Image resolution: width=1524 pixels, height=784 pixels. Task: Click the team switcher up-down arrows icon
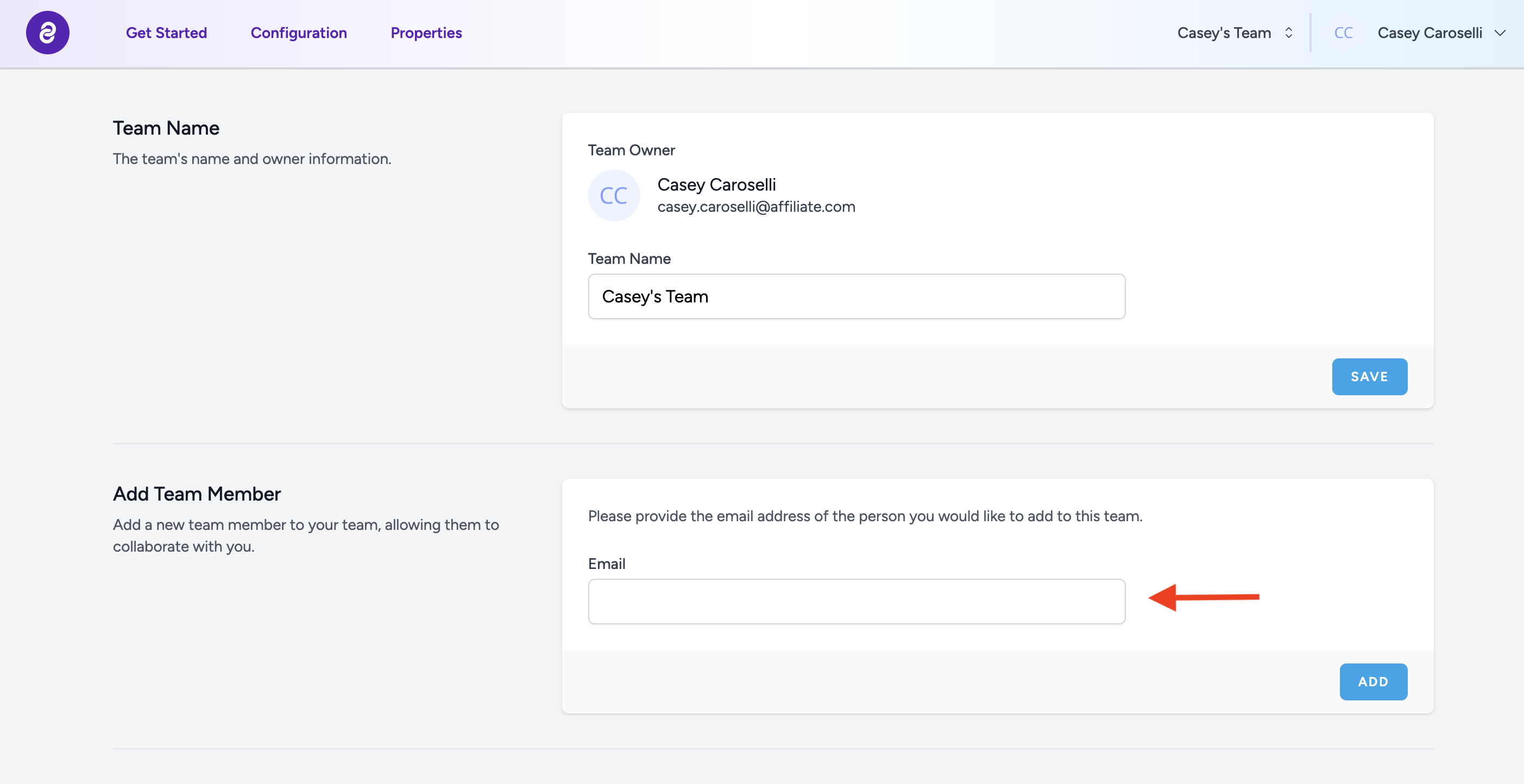click(1288, 33)
